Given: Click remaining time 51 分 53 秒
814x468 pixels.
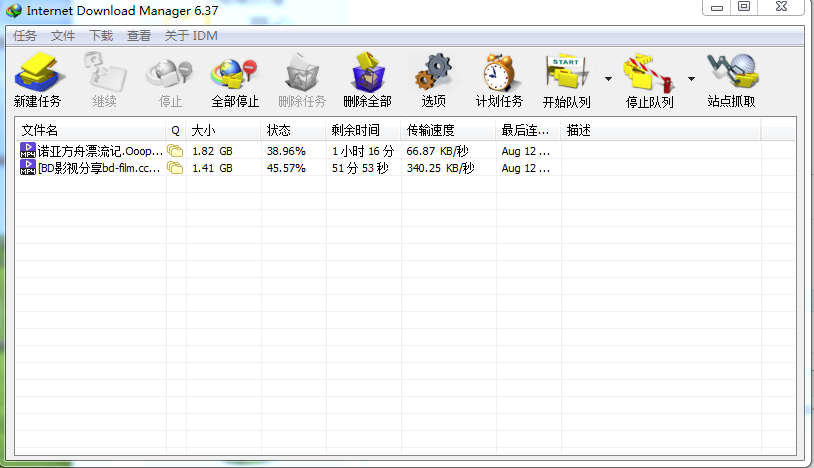Looking at the screenshot, I should (360, 168).
